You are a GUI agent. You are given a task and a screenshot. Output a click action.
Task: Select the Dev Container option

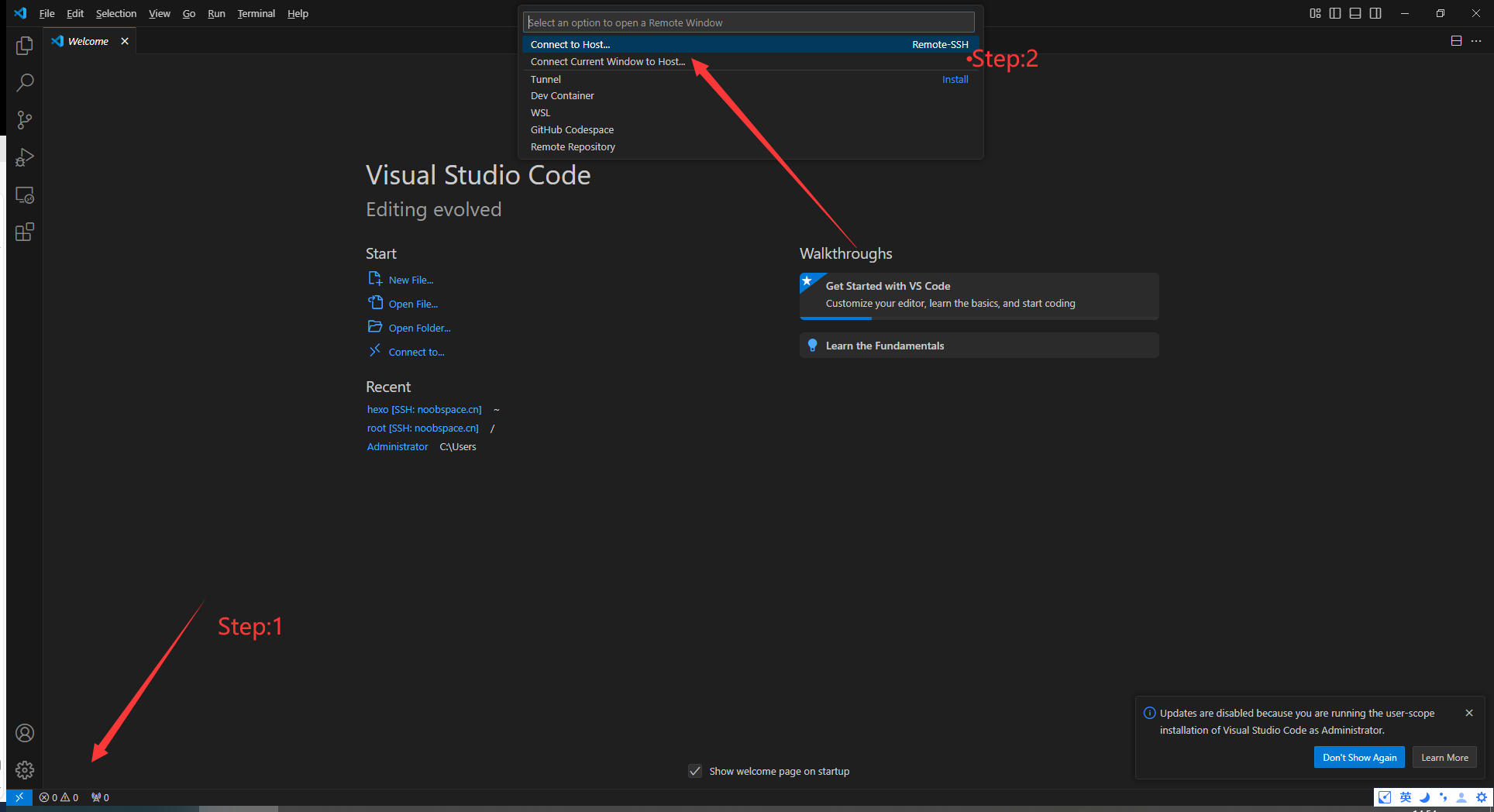click(749, 95)
